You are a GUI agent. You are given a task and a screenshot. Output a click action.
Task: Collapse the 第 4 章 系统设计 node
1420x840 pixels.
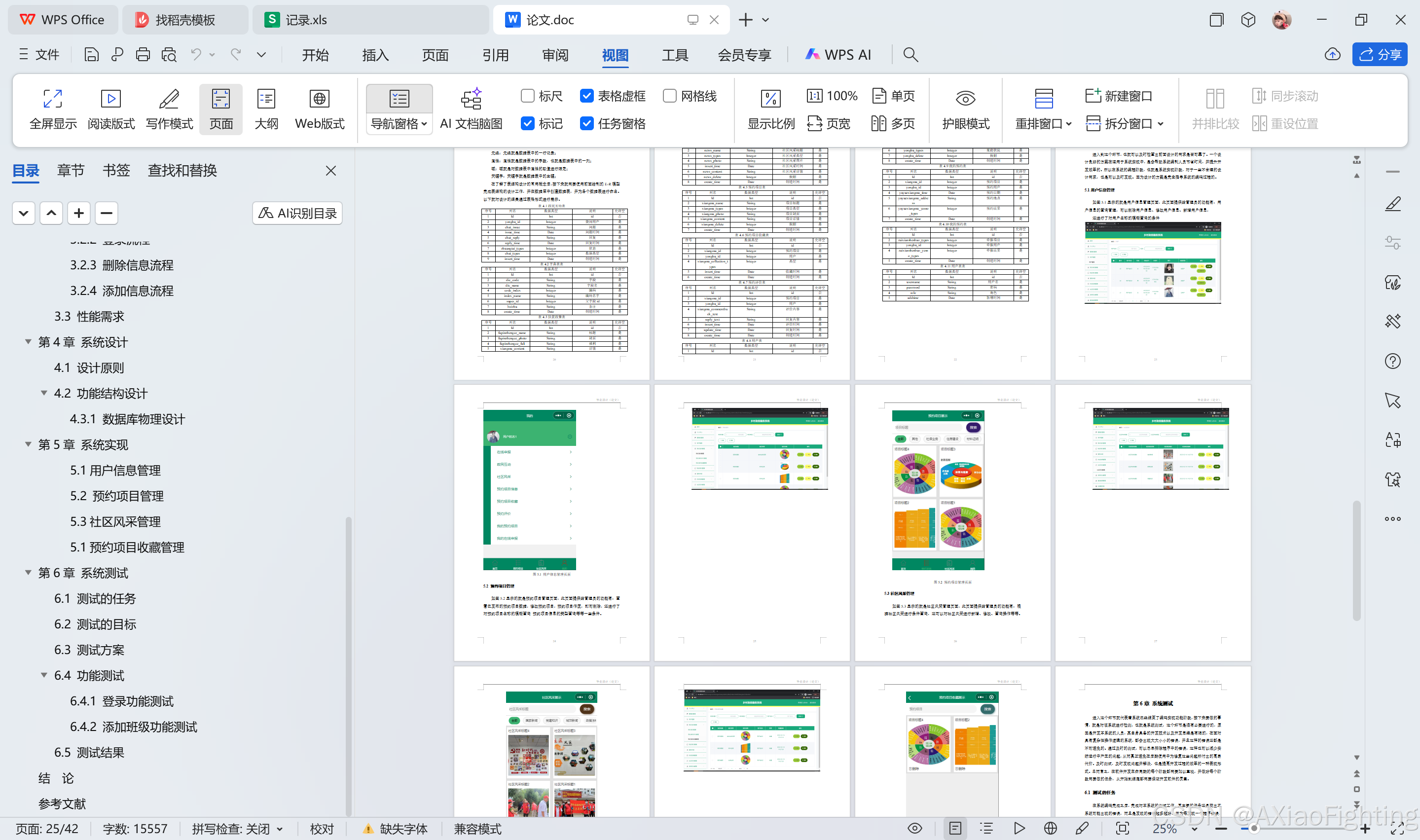coord(28,342)
